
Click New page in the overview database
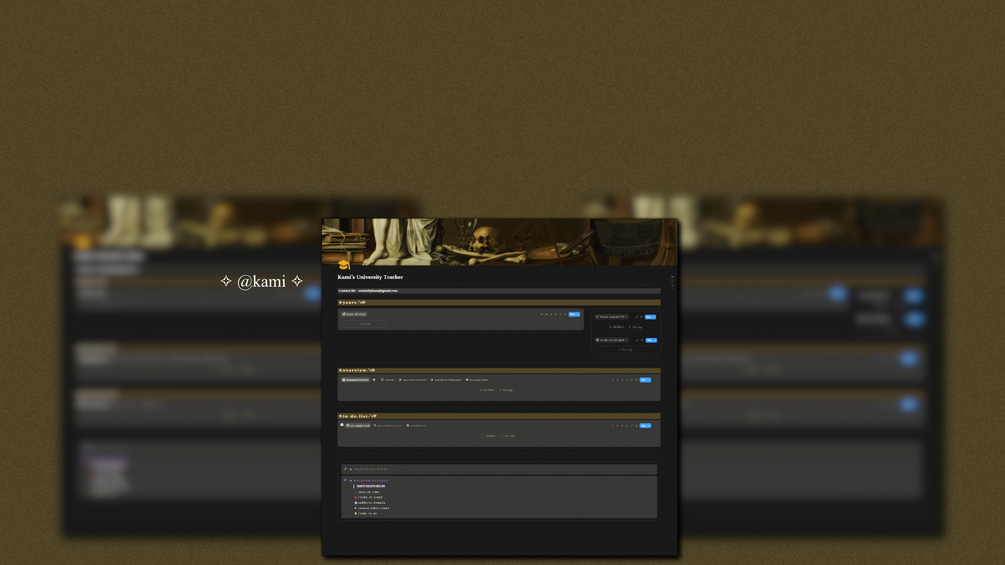506,390
